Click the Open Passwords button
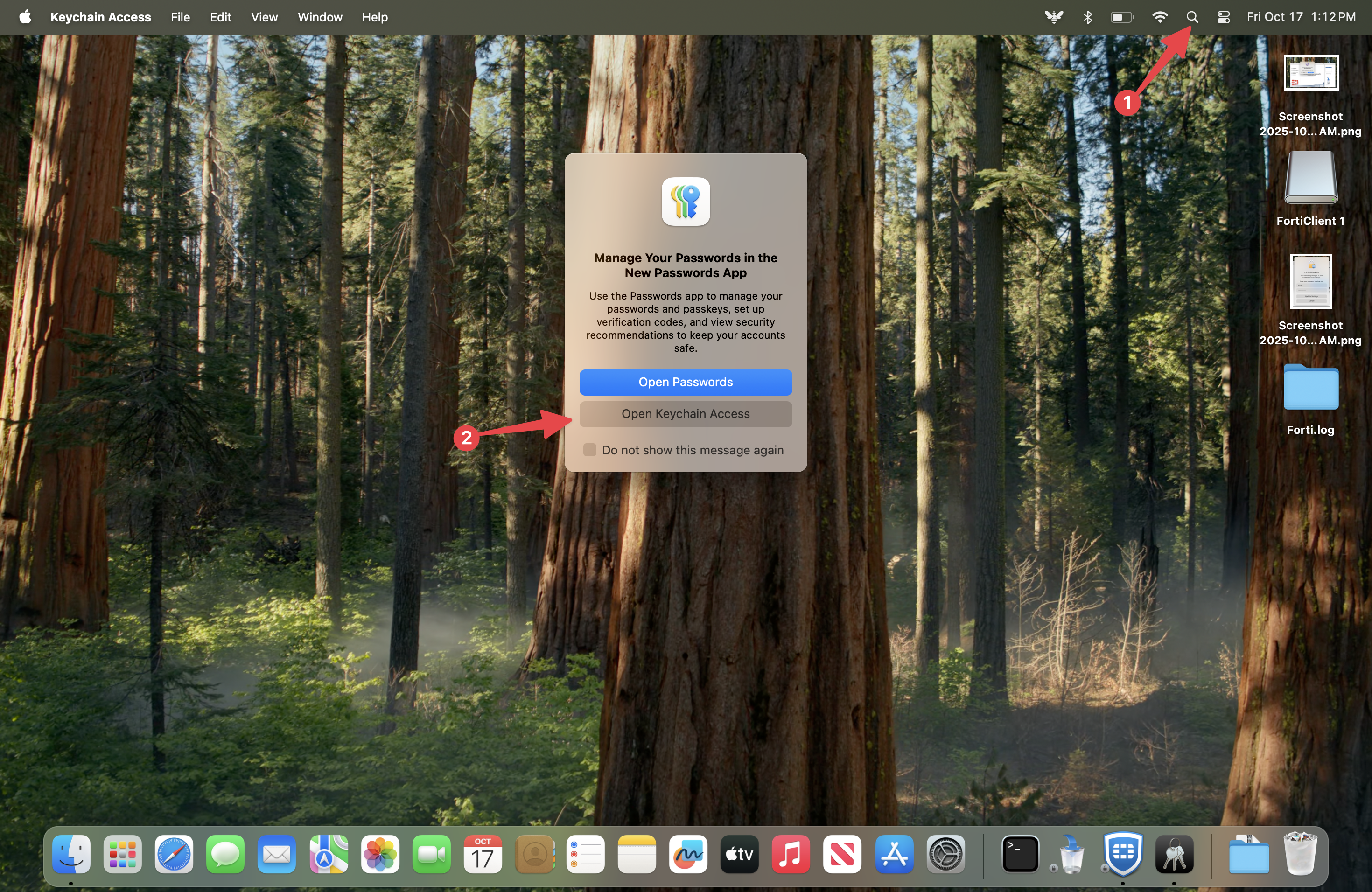The image size is (1372, 892). [686, 383]
